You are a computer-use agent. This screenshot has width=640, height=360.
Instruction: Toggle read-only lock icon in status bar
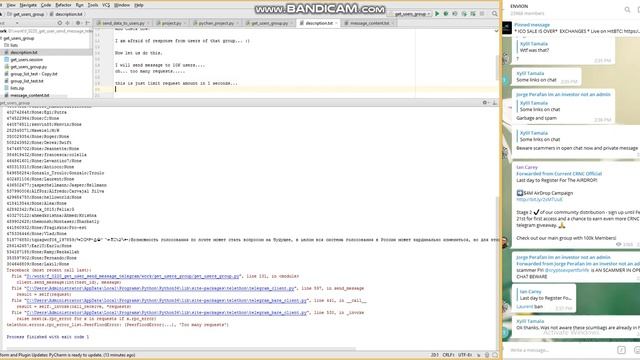pyautogui.click(x=478, y=355)
